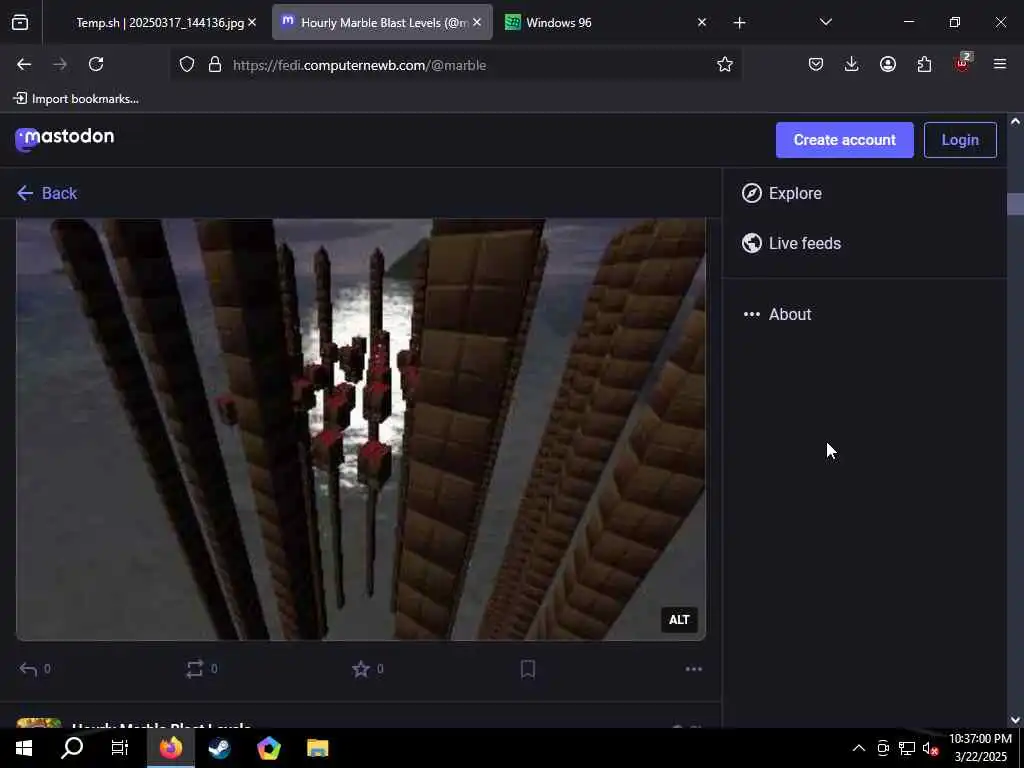Image resolution: width=1024 pixels, height=768 pixels.
Task: Bookmark the Marble Blast post
Action: (528, 669)
